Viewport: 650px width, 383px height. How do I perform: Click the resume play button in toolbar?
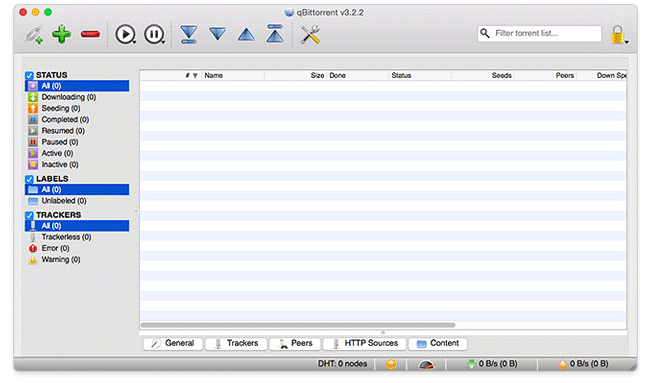(125, 34)
